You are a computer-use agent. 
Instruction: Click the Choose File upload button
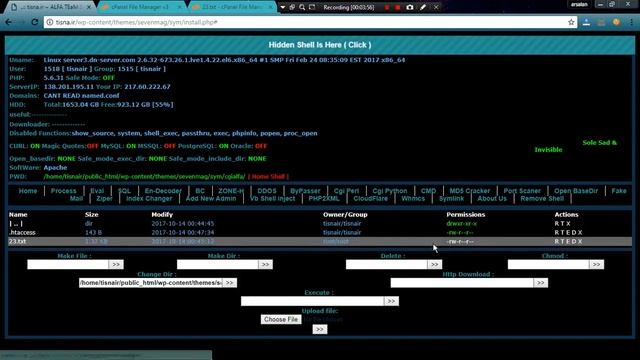(281, 319)
